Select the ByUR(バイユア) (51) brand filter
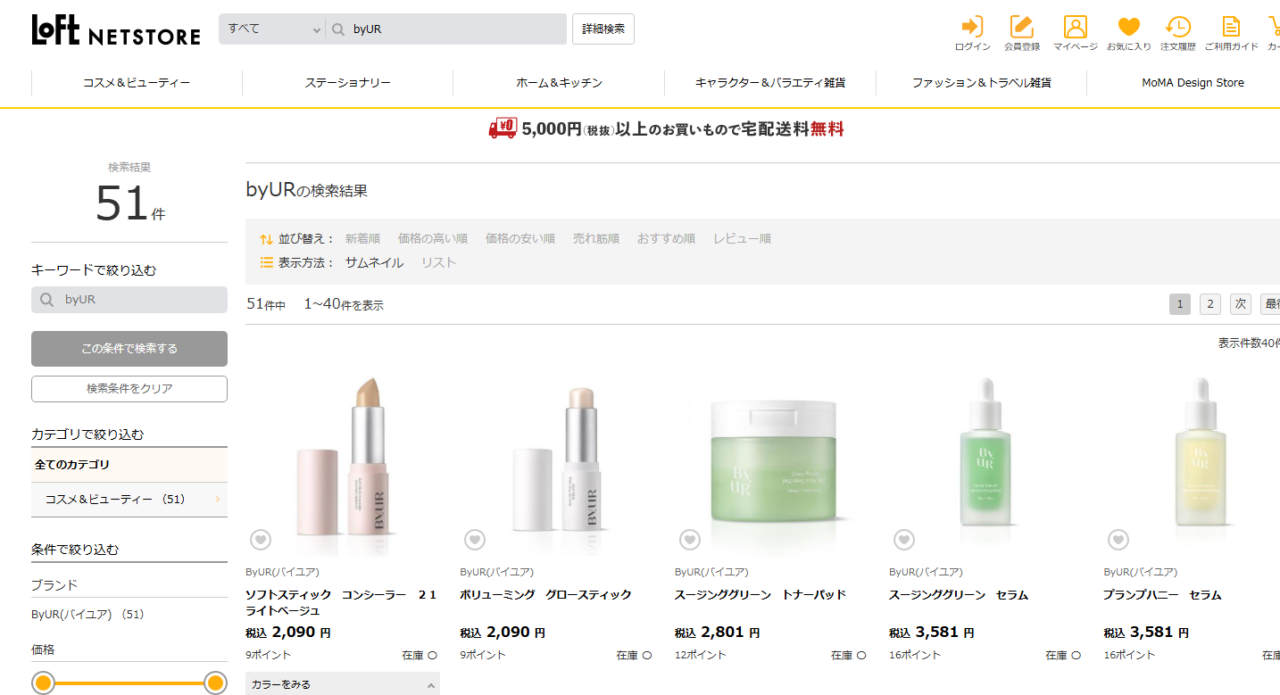 click(x=88, y=614)
